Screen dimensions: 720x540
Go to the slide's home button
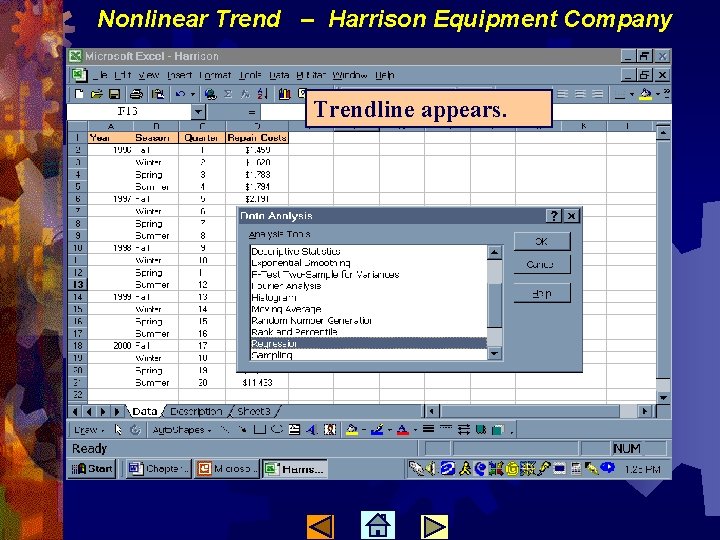(377, 525)
